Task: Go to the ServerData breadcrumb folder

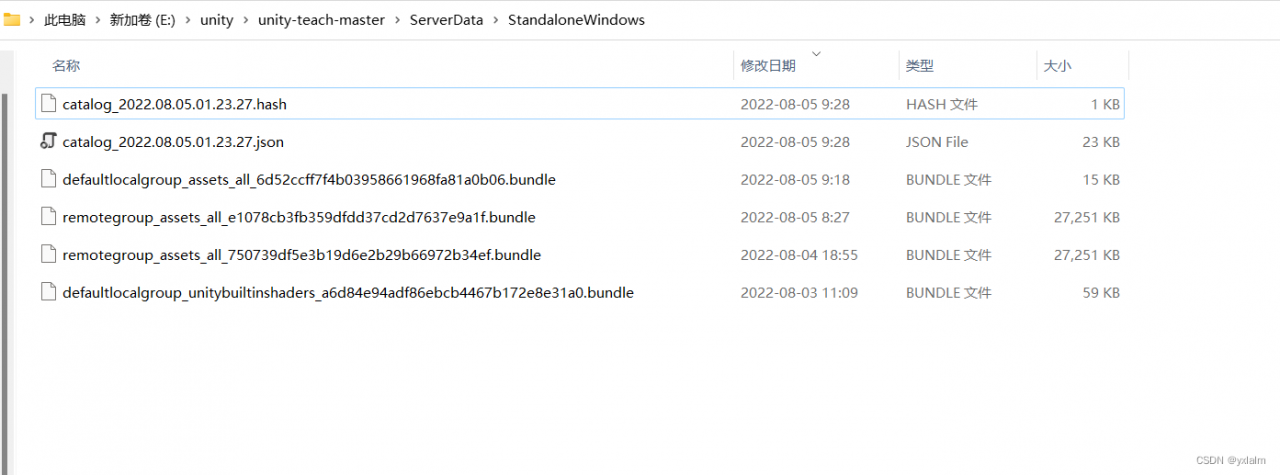Action: coord(446,20)
